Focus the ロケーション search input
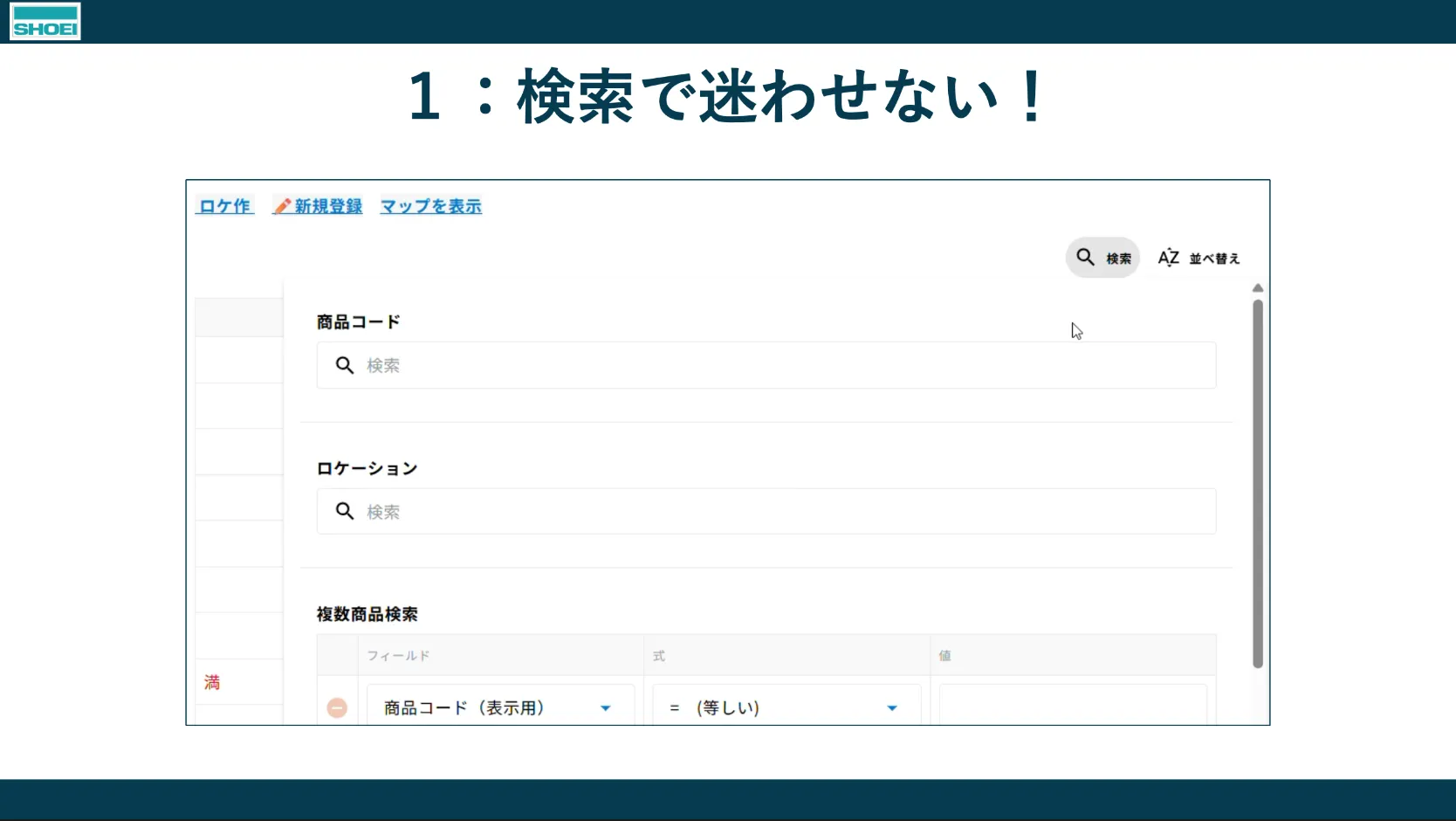This screenshot has height=821, width=1456. click(786, 511)
